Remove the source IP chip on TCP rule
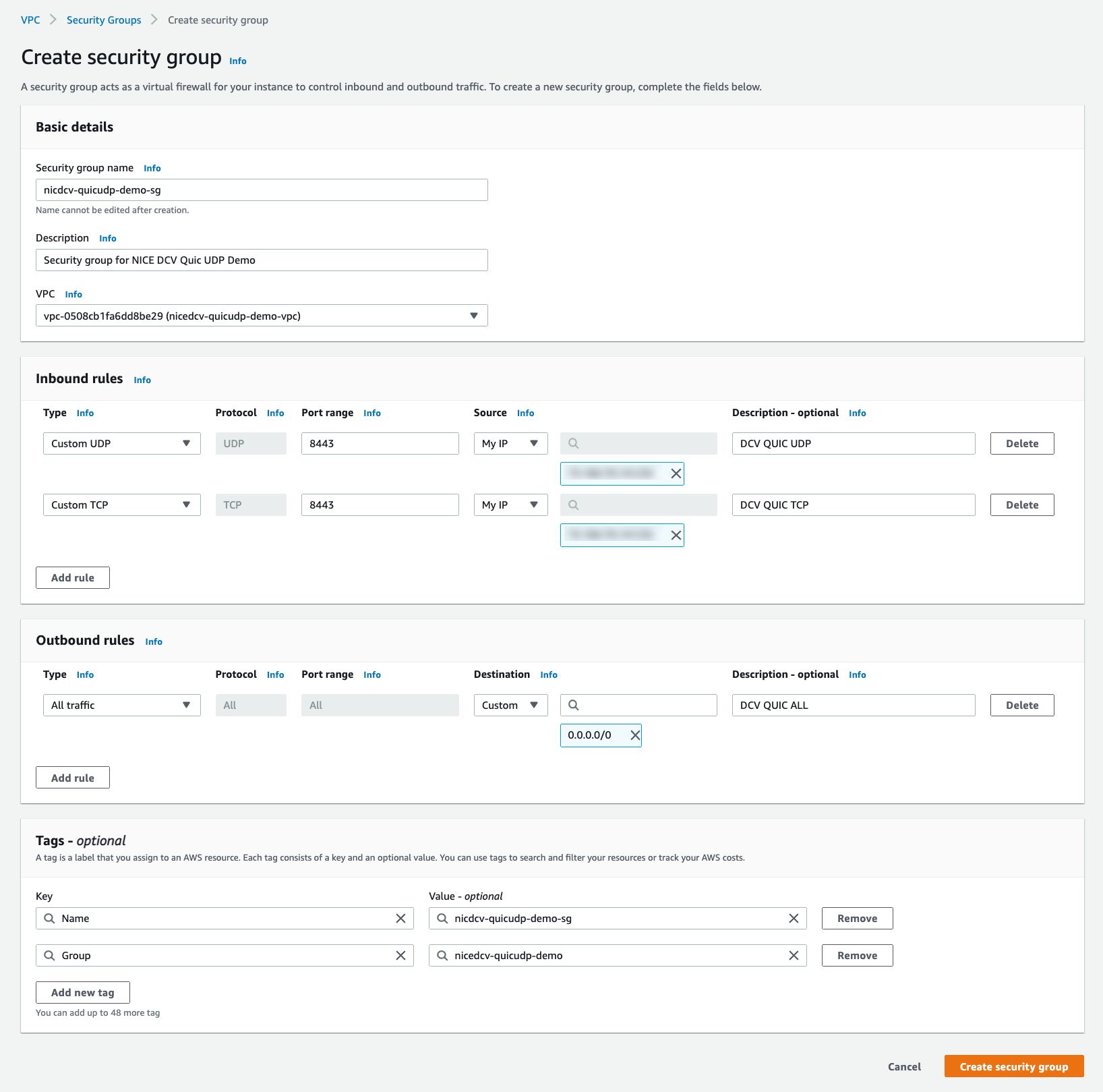1103x1092 pixels. coord(676,535)
